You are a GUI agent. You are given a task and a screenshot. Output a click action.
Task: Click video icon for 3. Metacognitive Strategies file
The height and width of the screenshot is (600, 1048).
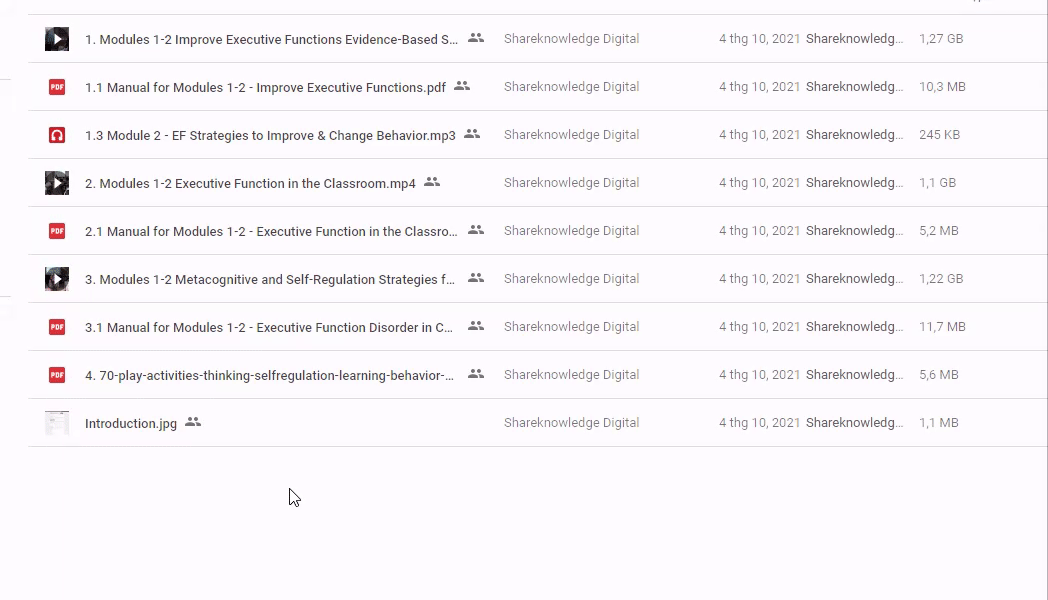57,279
